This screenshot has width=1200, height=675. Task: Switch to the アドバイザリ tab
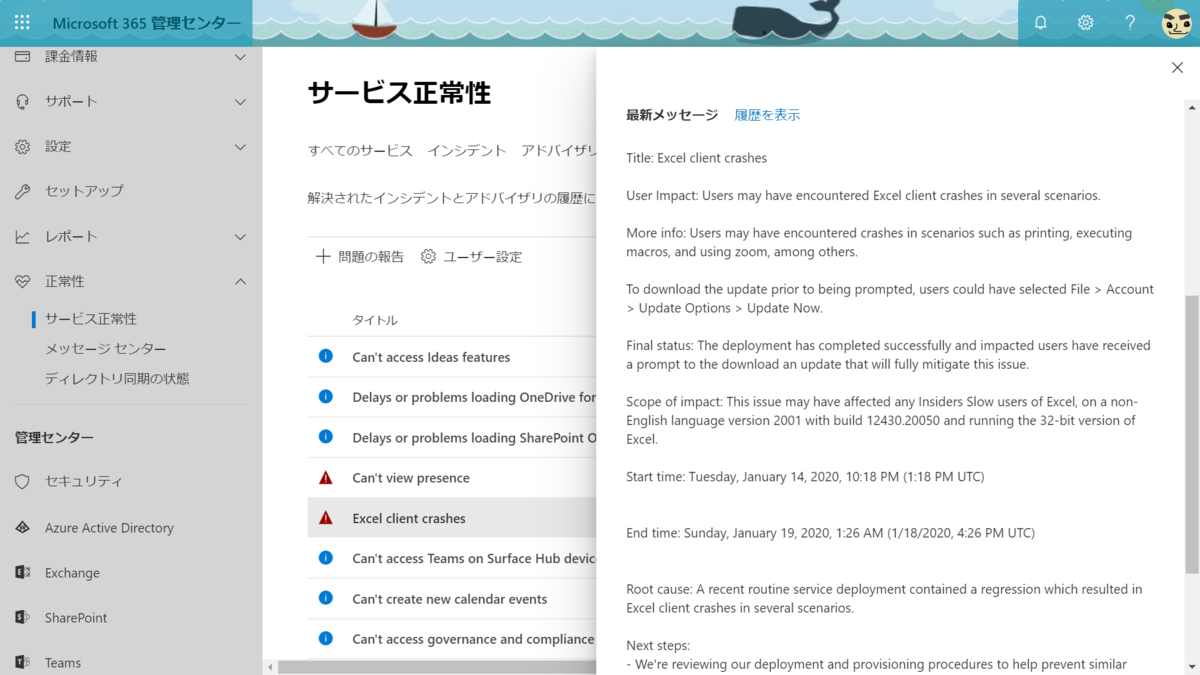(x=558, y=150)
